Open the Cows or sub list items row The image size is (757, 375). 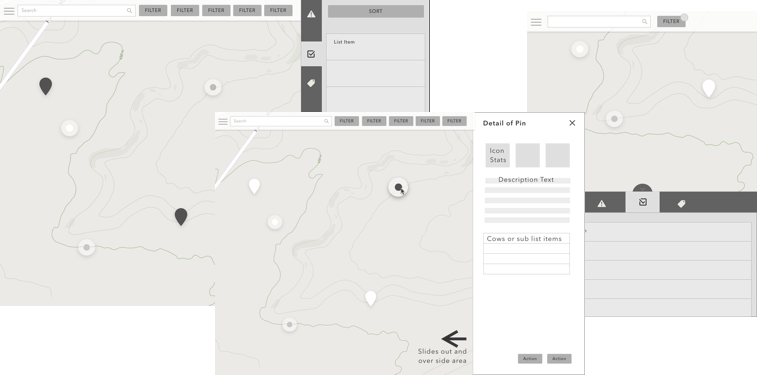526,238
